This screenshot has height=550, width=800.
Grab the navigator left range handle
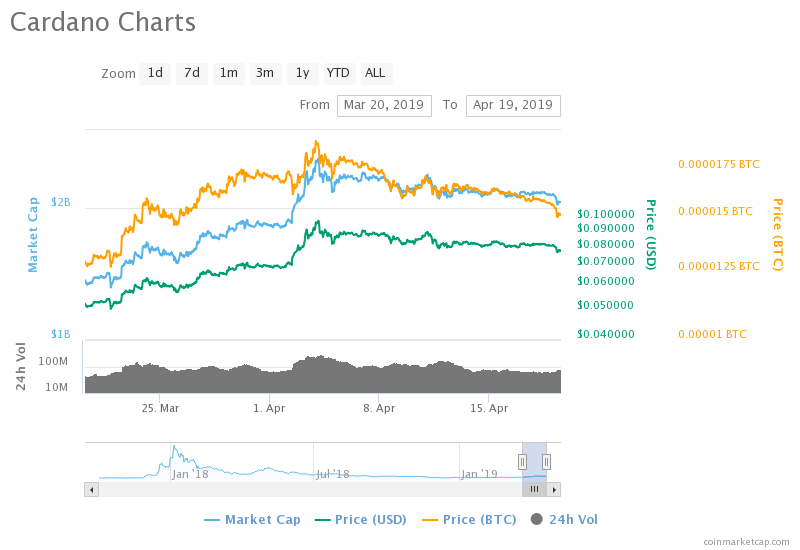click(x=522, y=462)
